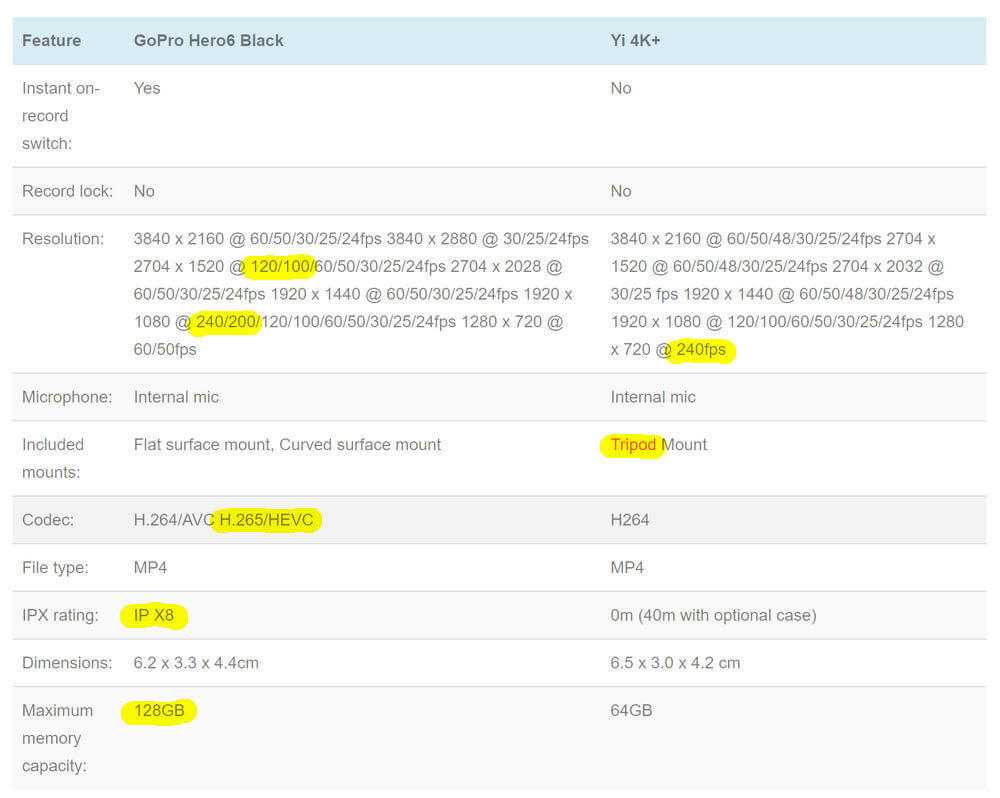Click the highlighted "IP X8" rating

(x=153, y=615)
